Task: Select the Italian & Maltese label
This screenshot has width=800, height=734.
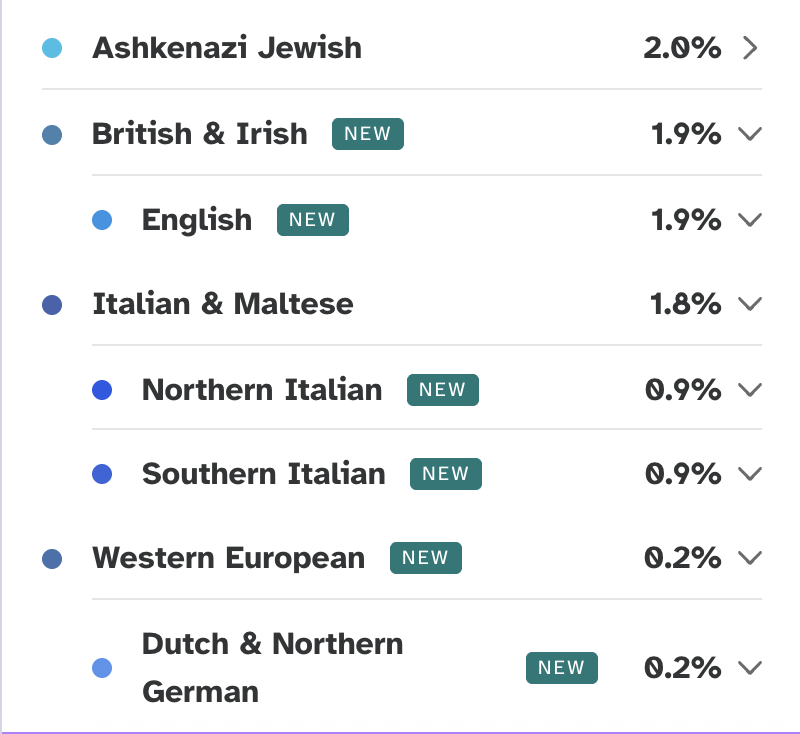Action: coord(223,304)
